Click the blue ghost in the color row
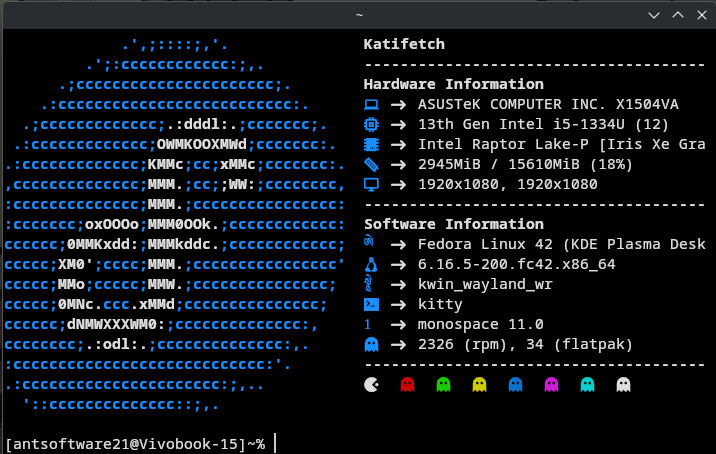 pos(516,385)
